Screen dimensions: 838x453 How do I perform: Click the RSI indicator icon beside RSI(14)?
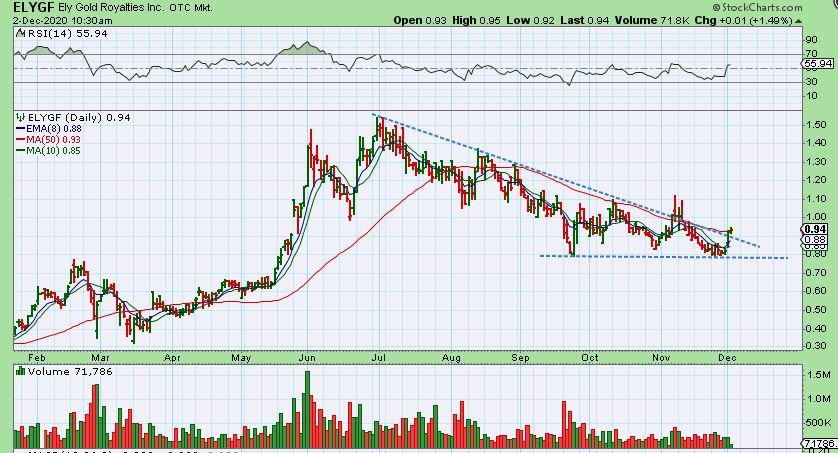point(20,33)
